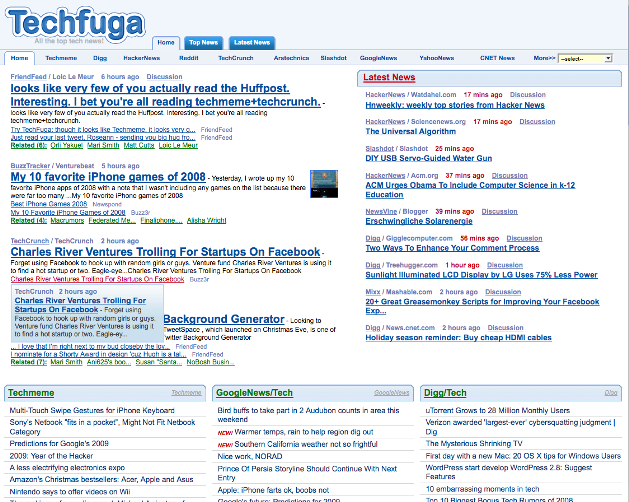The width and height of the screenshot is (629, 502).
Task: Click the NewsVine source link
Action: tap(381, 211)
